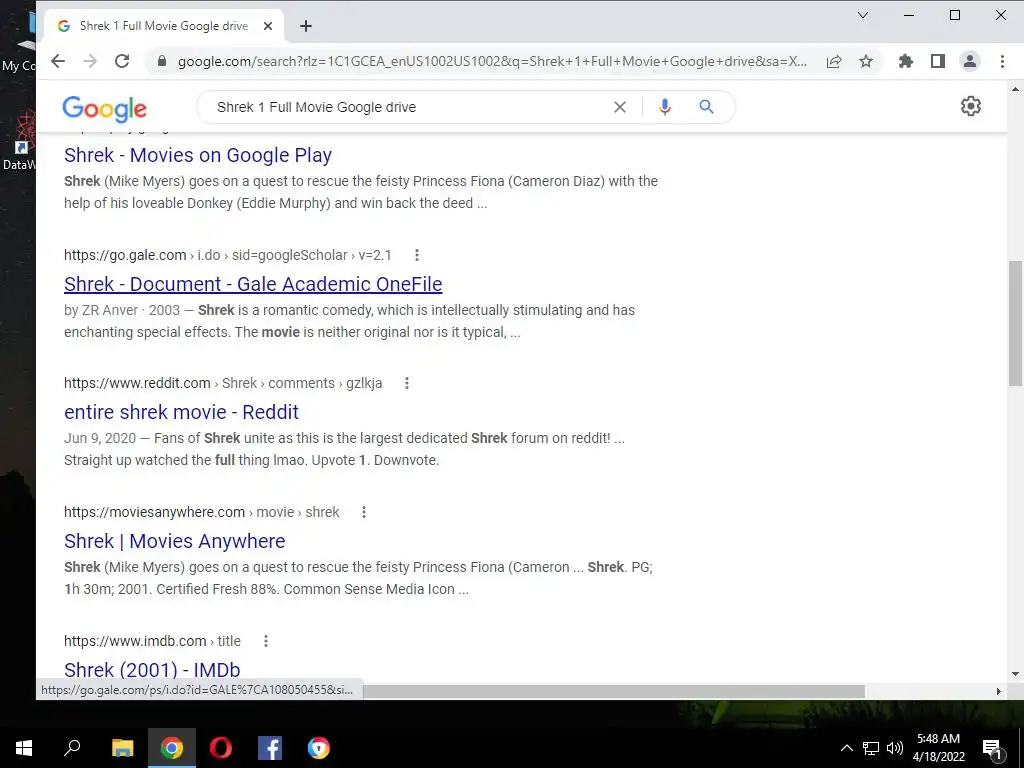The height and width of the screenshot is (768, 1024).
Task: Start voice search with the microphone
Action: tap(665, 107)
